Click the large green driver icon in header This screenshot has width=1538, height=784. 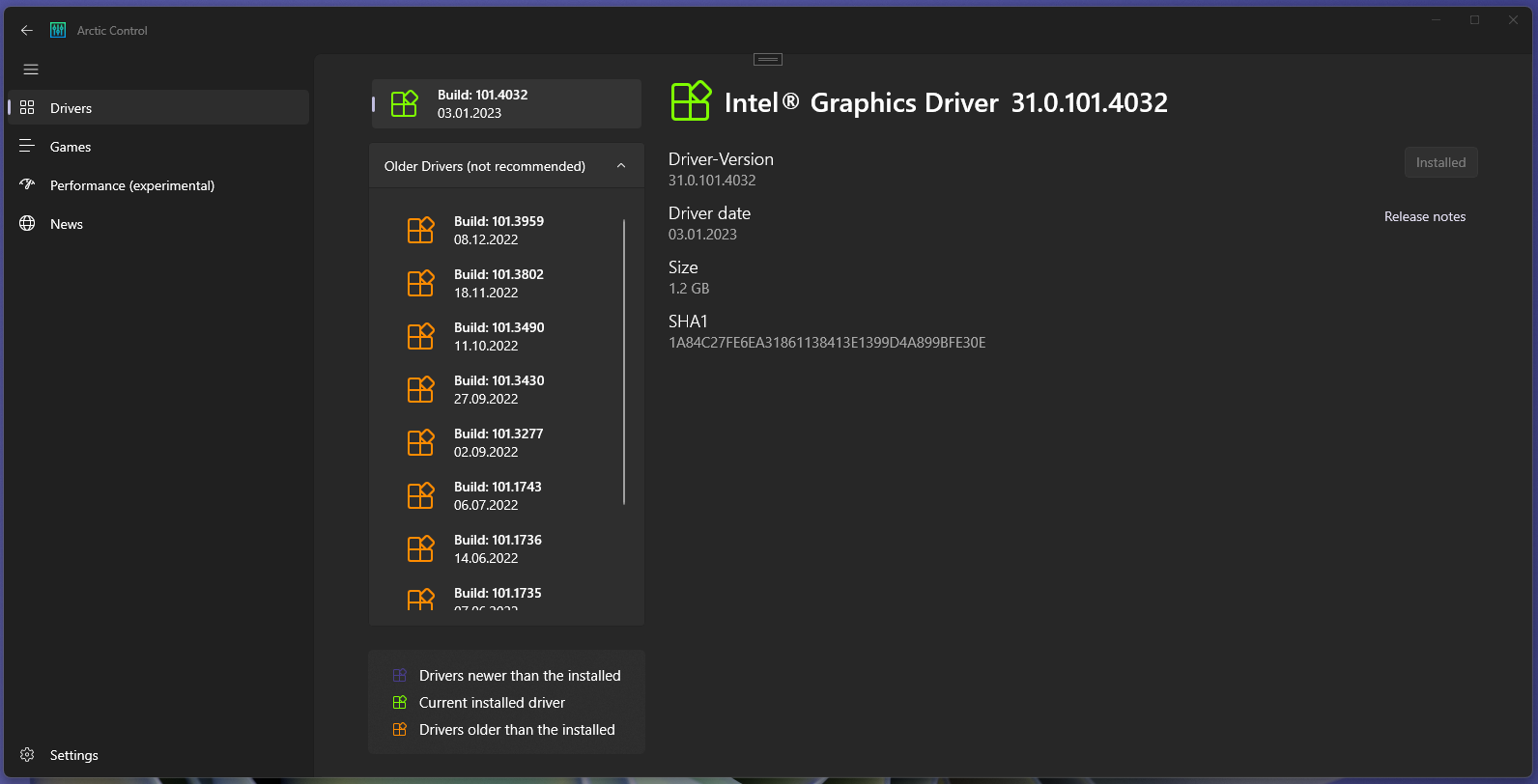click(691, 100)
